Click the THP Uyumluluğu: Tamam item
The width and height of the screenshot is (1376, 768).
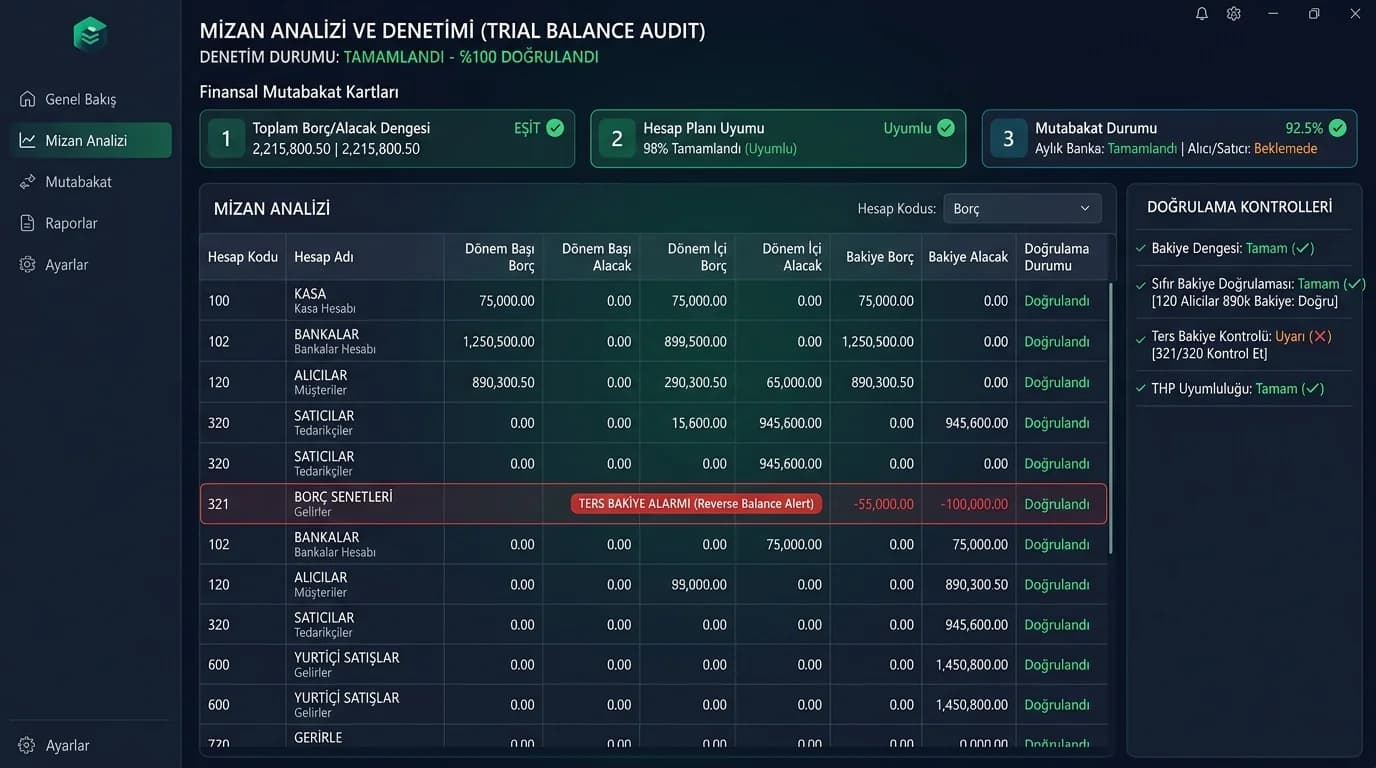coord(1230,388)
